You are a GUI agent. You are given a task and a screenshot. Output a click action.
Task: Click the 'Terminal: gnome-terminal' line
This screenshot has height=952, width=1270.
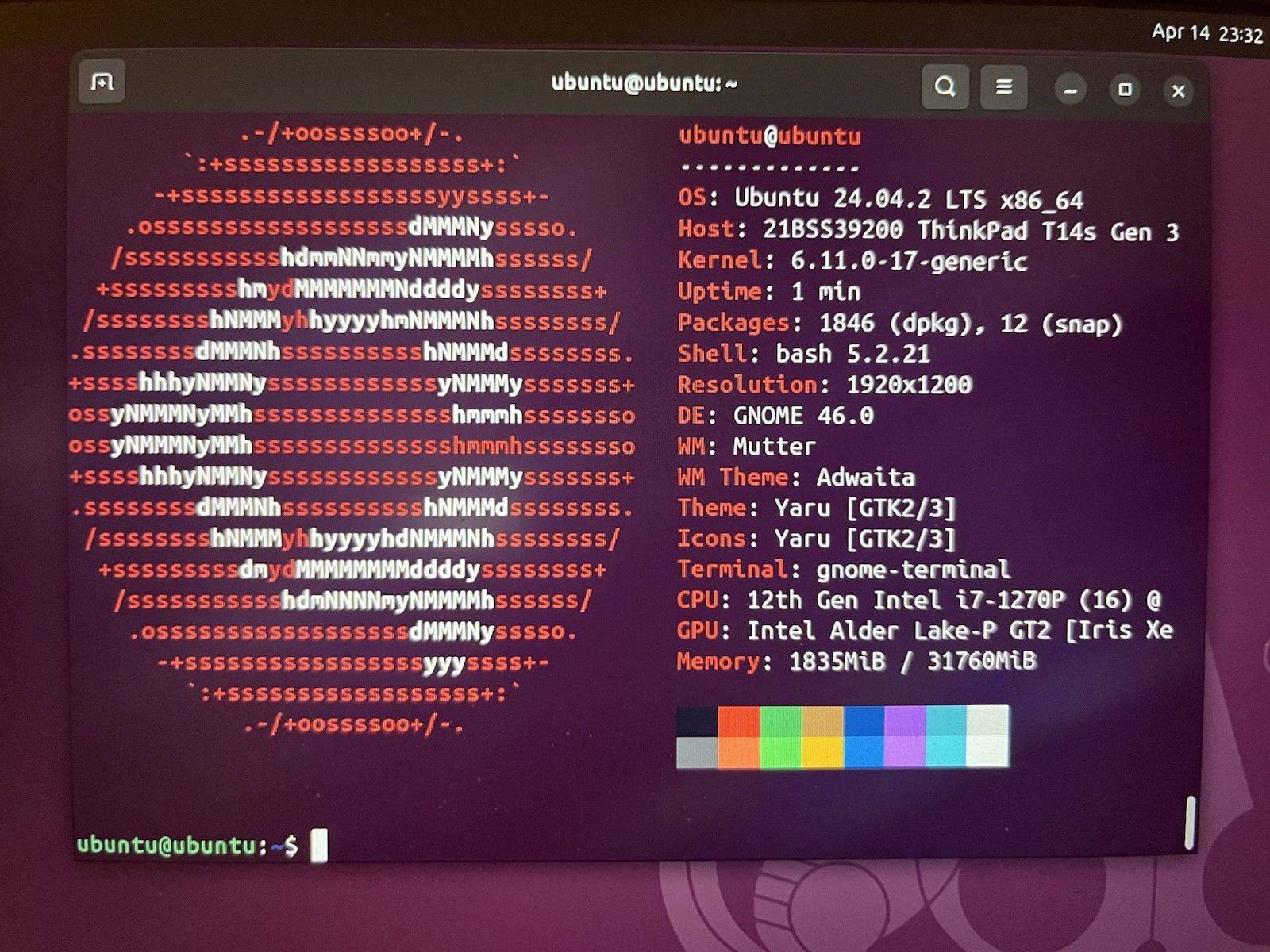click(844, 569)
